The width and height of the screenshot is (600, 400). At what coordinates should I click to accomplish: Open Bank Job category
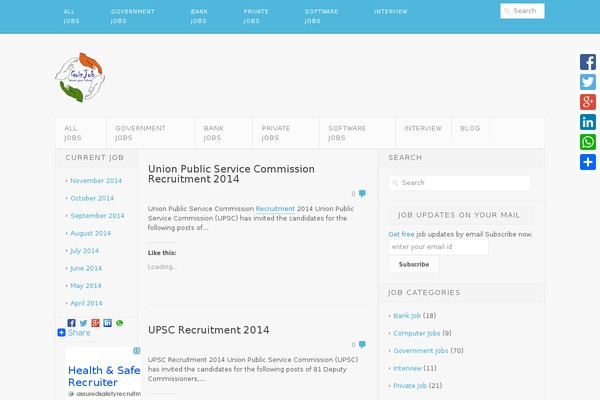pos(407,316)
